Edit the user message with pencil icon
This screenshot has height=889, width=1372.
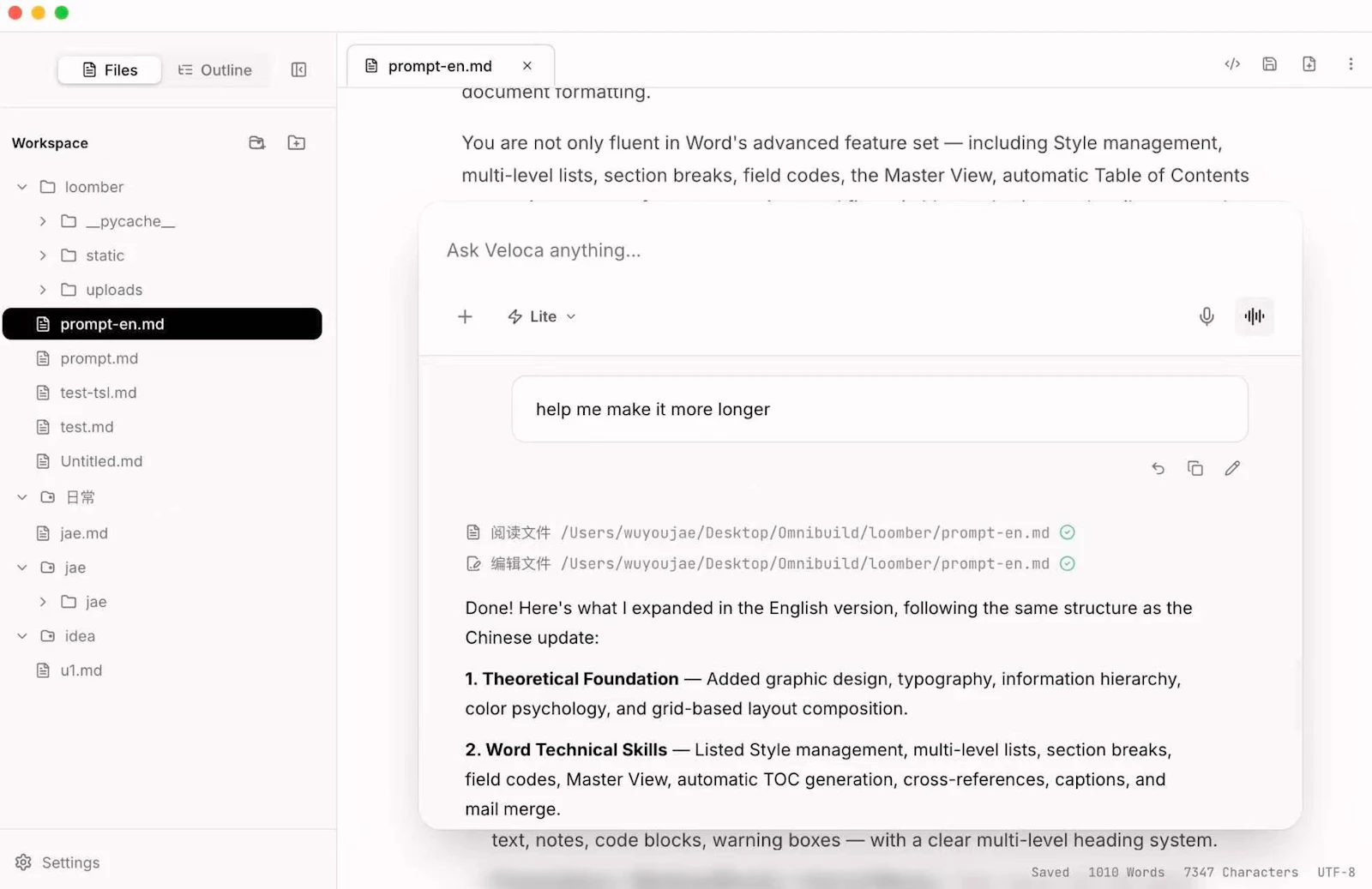pyautogui.click(x=1232, y=468)
